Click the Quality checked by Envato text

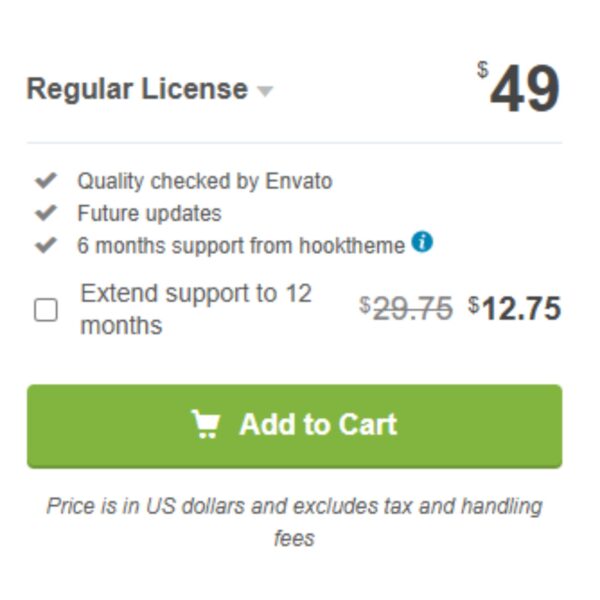point(205,181)
